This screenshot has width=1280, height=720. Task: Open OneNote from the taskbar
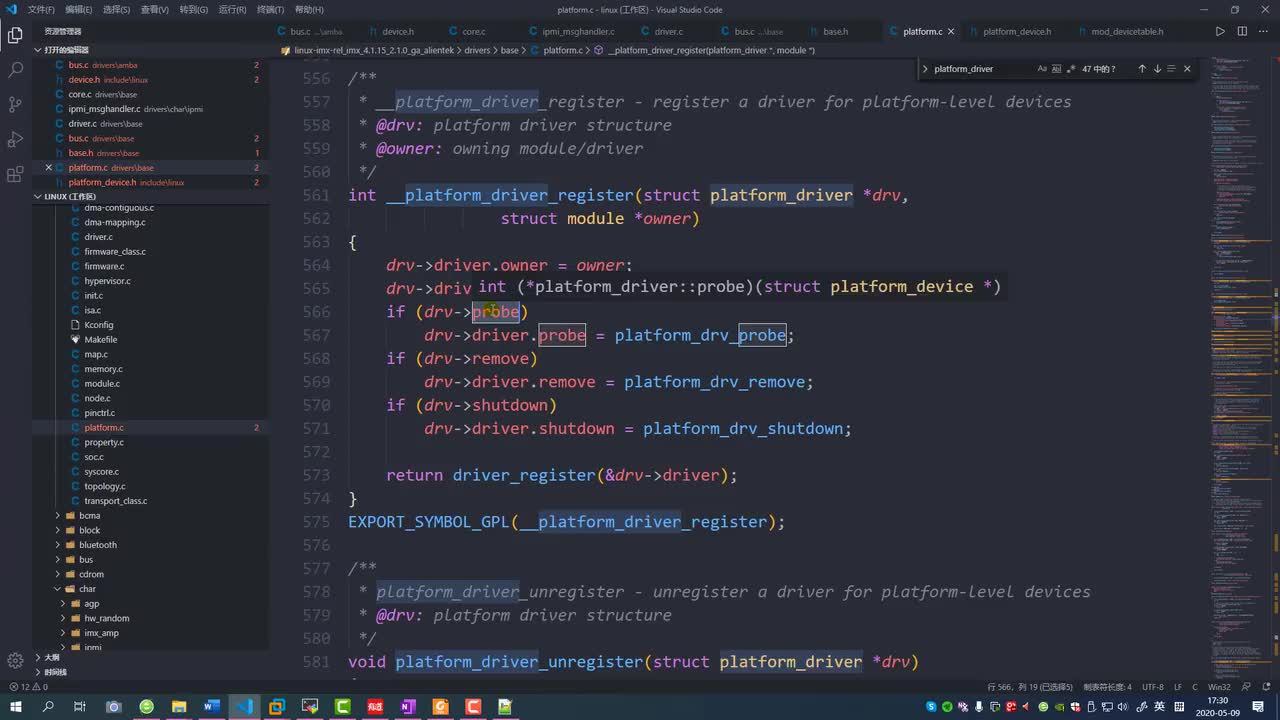tap(408, 707)
